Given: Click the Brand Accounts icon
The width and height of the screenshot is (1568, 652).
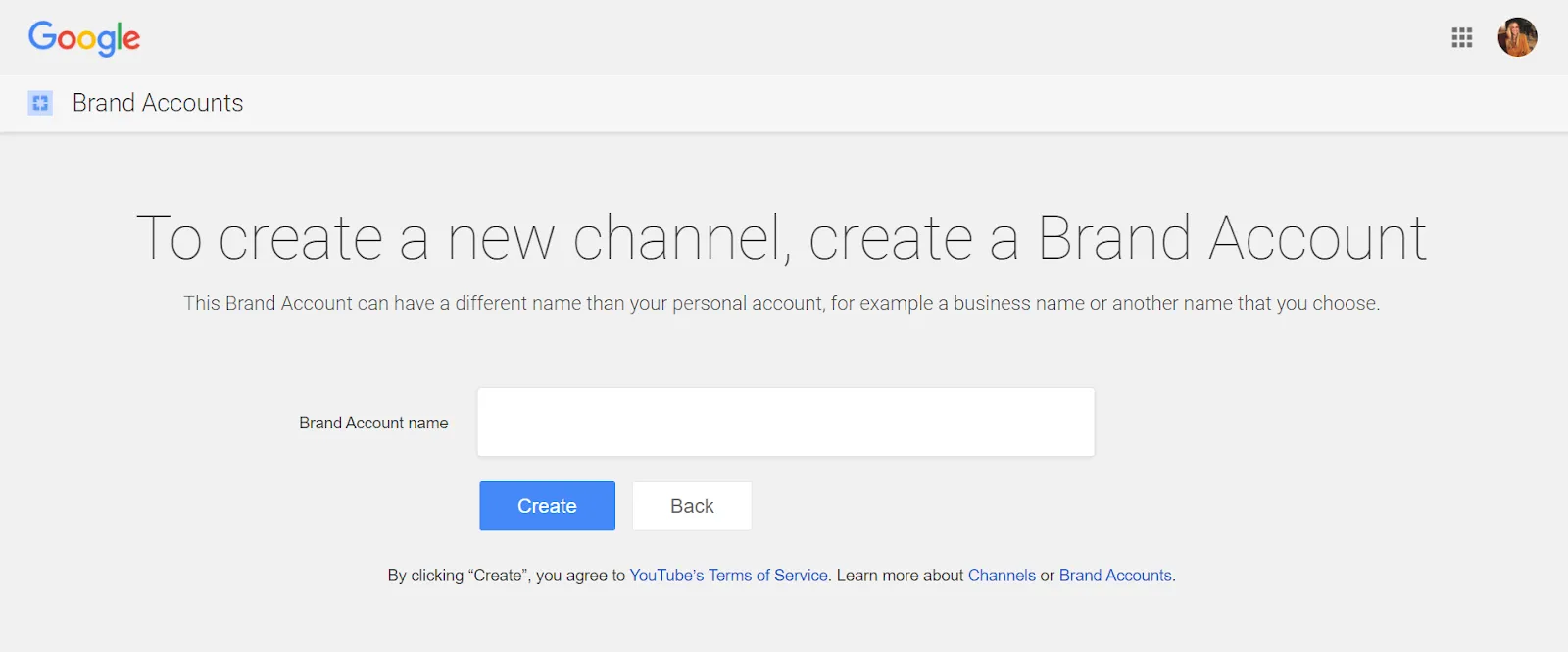Looking at the screenshot, I should coord(40,103).
